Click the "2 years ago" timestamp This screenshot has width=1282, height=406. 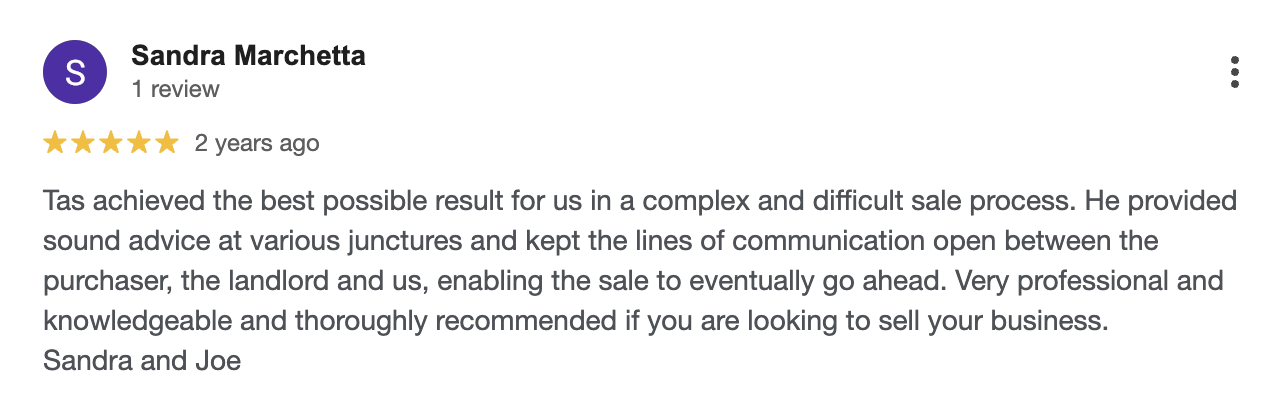(257, 143)
